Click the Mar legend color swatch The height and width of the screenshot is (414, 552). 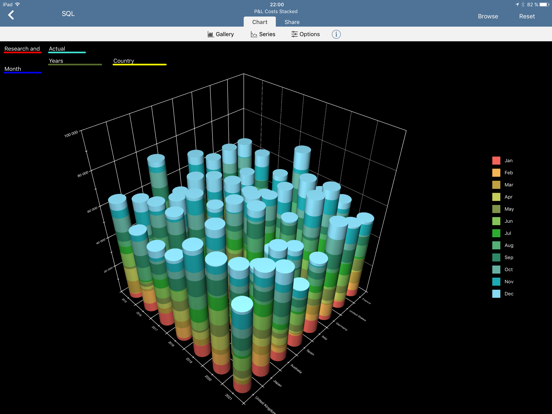(496, 185)
